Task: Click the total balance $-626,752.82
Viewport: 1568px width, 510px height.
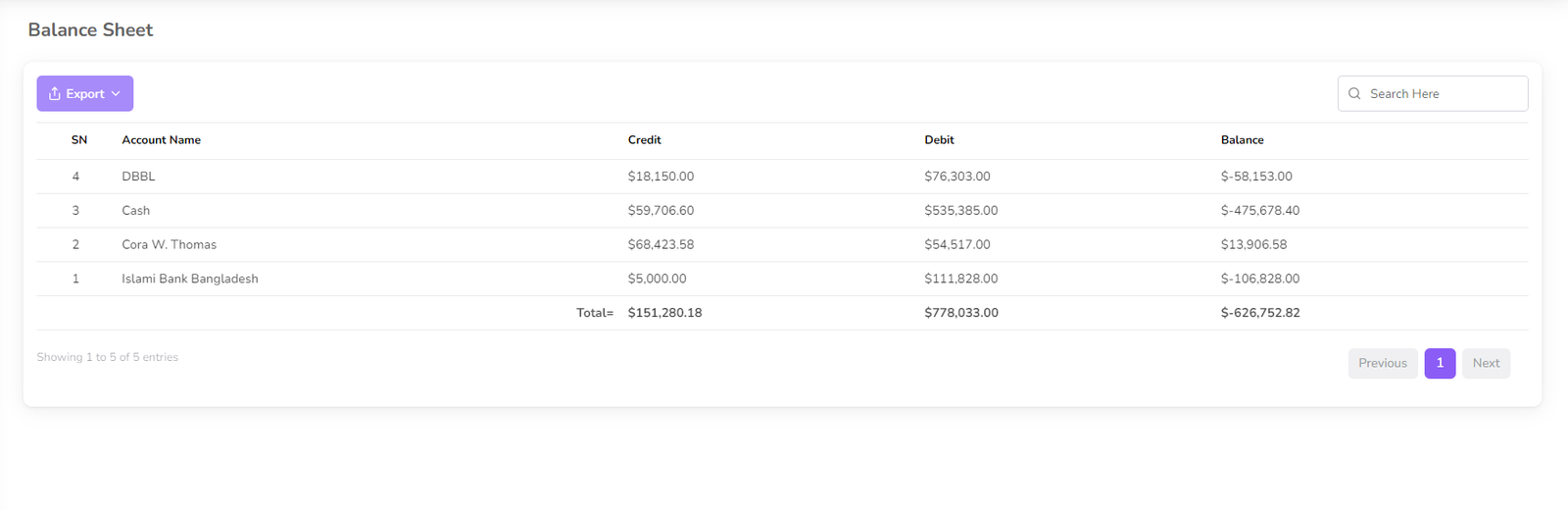Action: [x=1260, y=313]
